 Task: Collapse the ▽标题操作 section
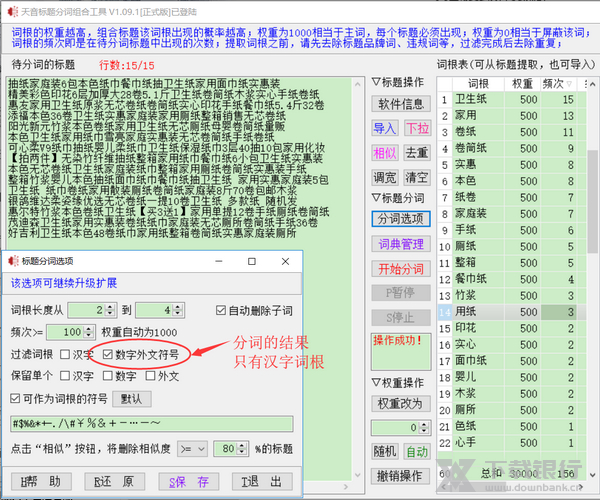(398, 82)
